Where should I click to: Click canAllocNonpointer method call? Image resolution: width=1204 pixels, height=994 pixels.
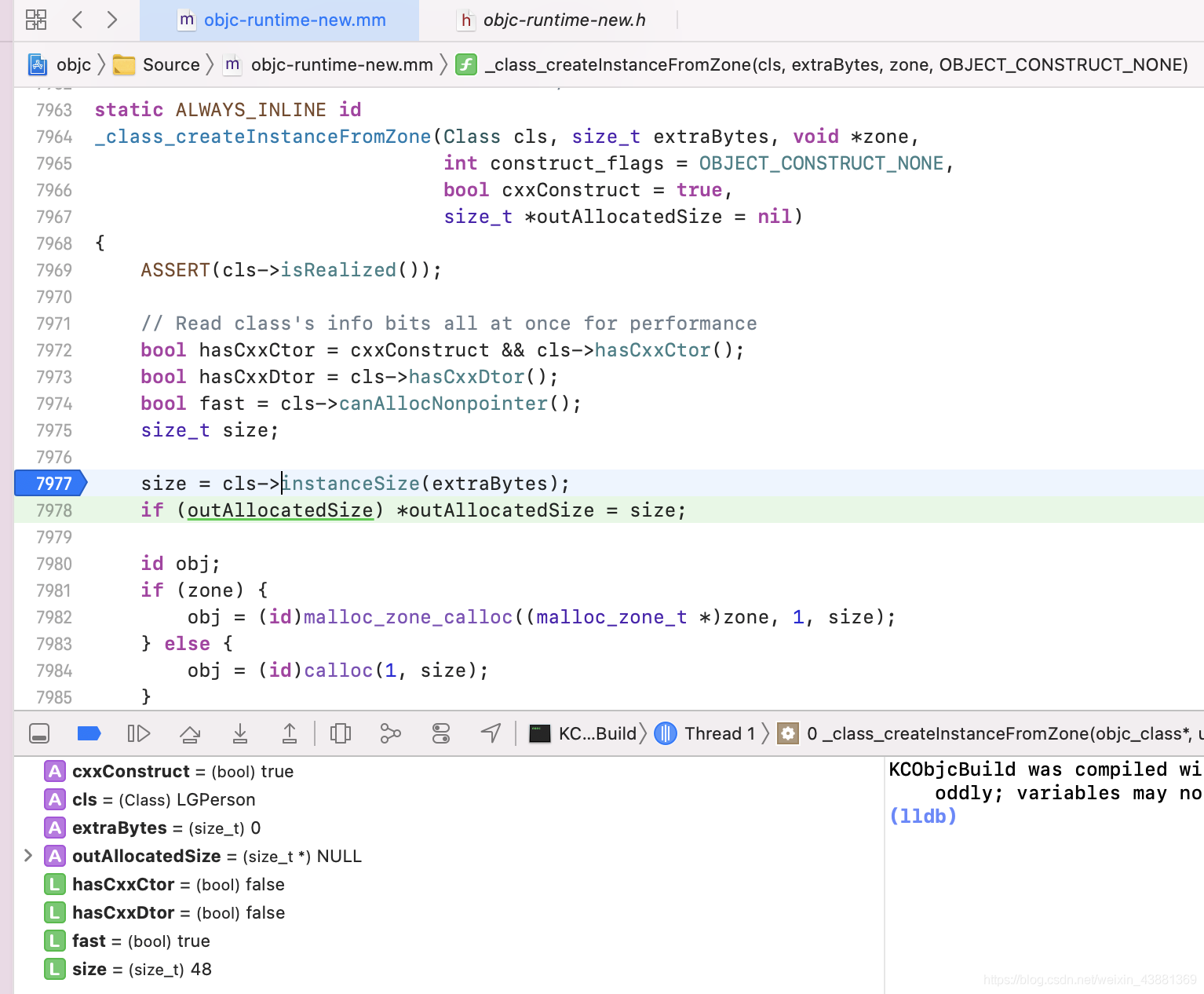(x=443, y=404)
